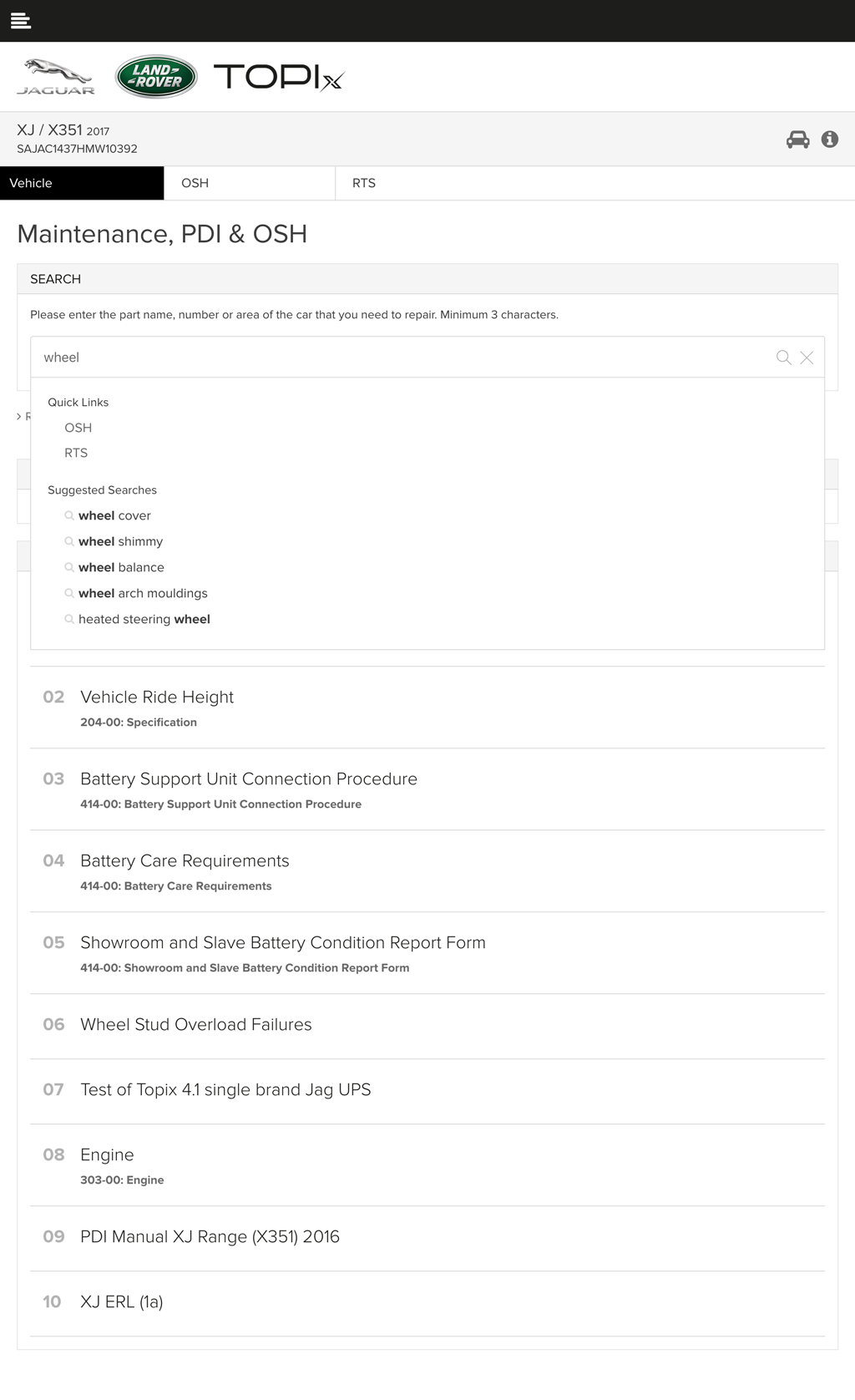This screenshot has height=1400, width=855.
Task: Open the RTS quick link
Action: pos(76,453)
